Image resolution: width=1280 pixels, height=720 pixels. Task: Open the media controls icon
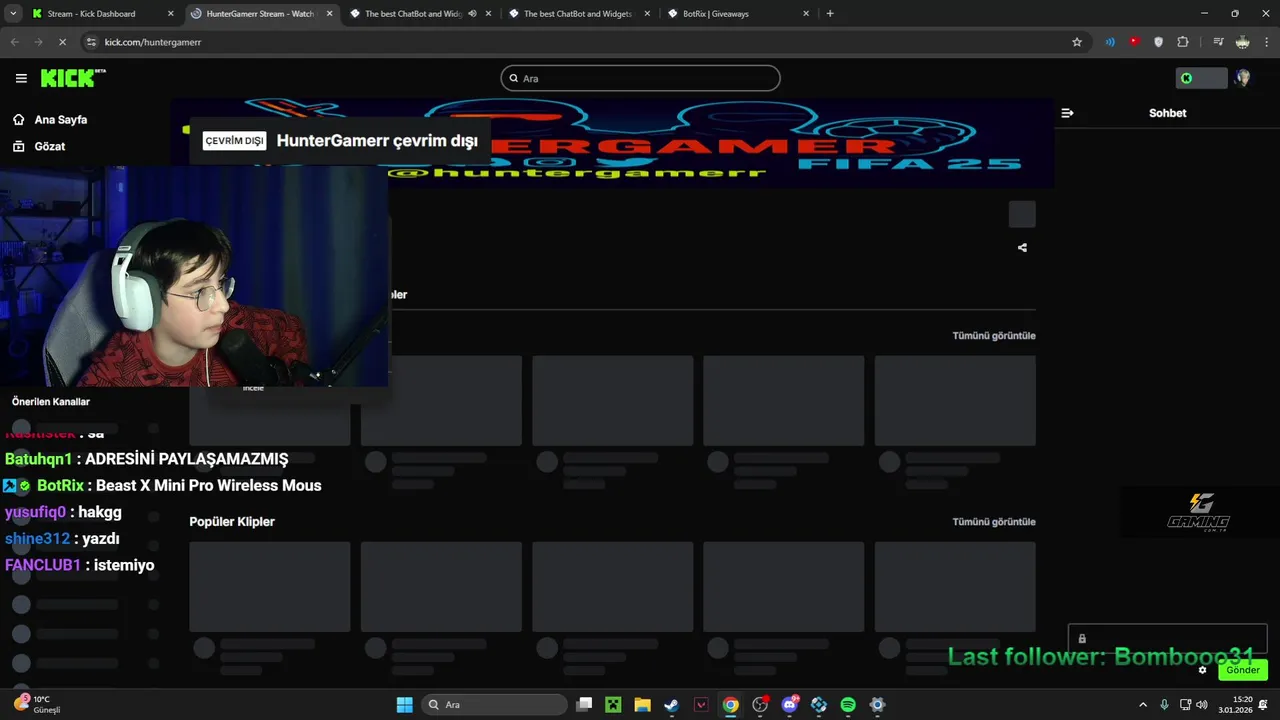pos(1218,42)
